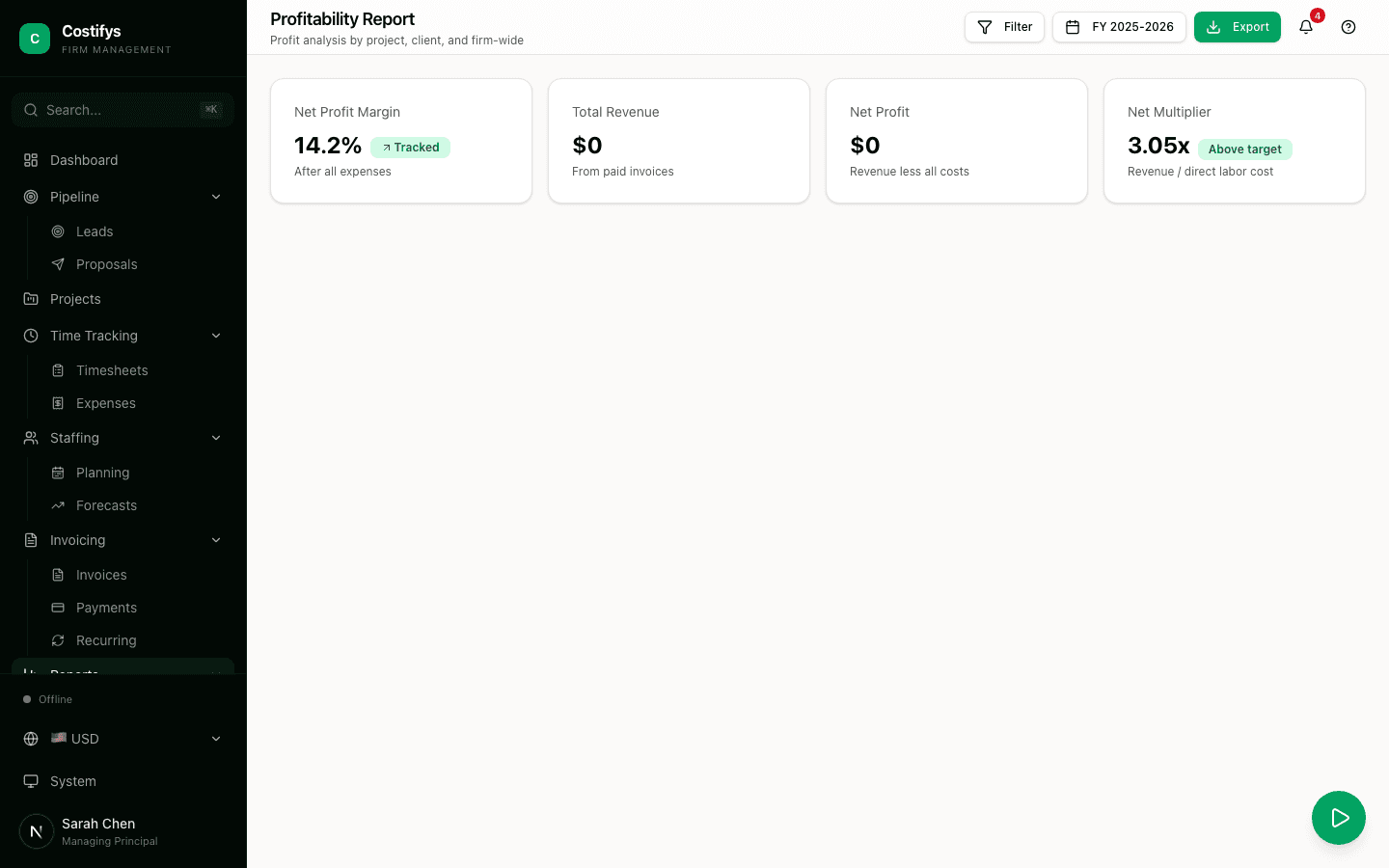Click the Costifys logo icon
Screen dimensions: 1389x868
coord(35,39)
